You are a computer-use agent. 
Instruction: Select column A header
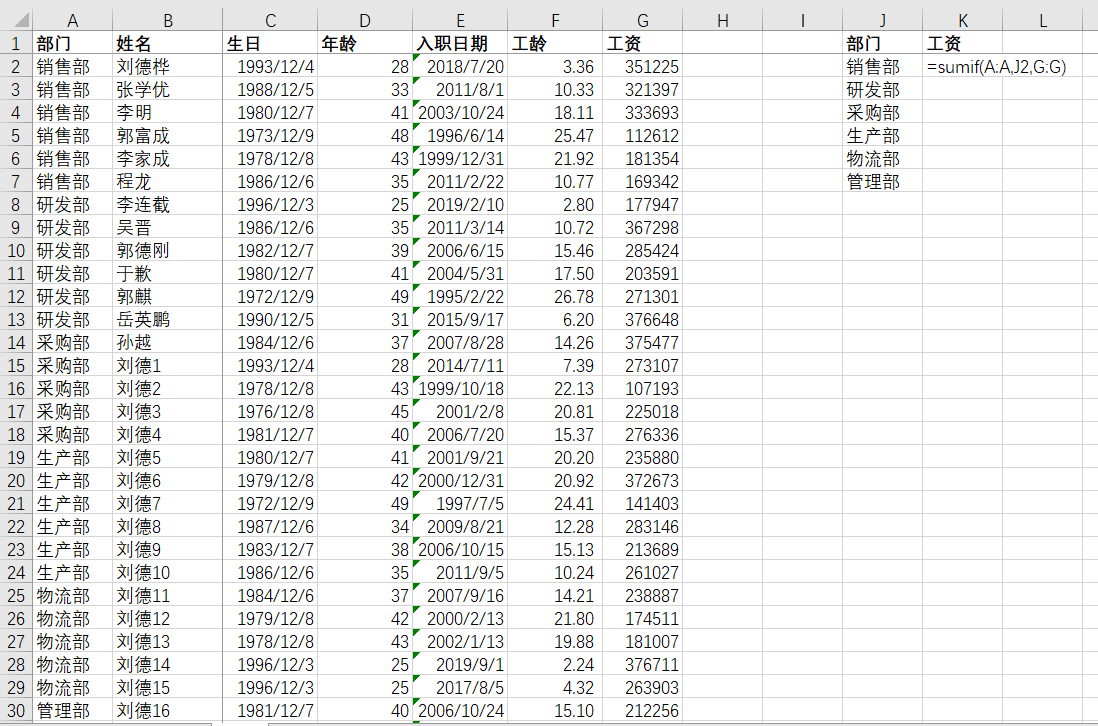pos(72,20)
